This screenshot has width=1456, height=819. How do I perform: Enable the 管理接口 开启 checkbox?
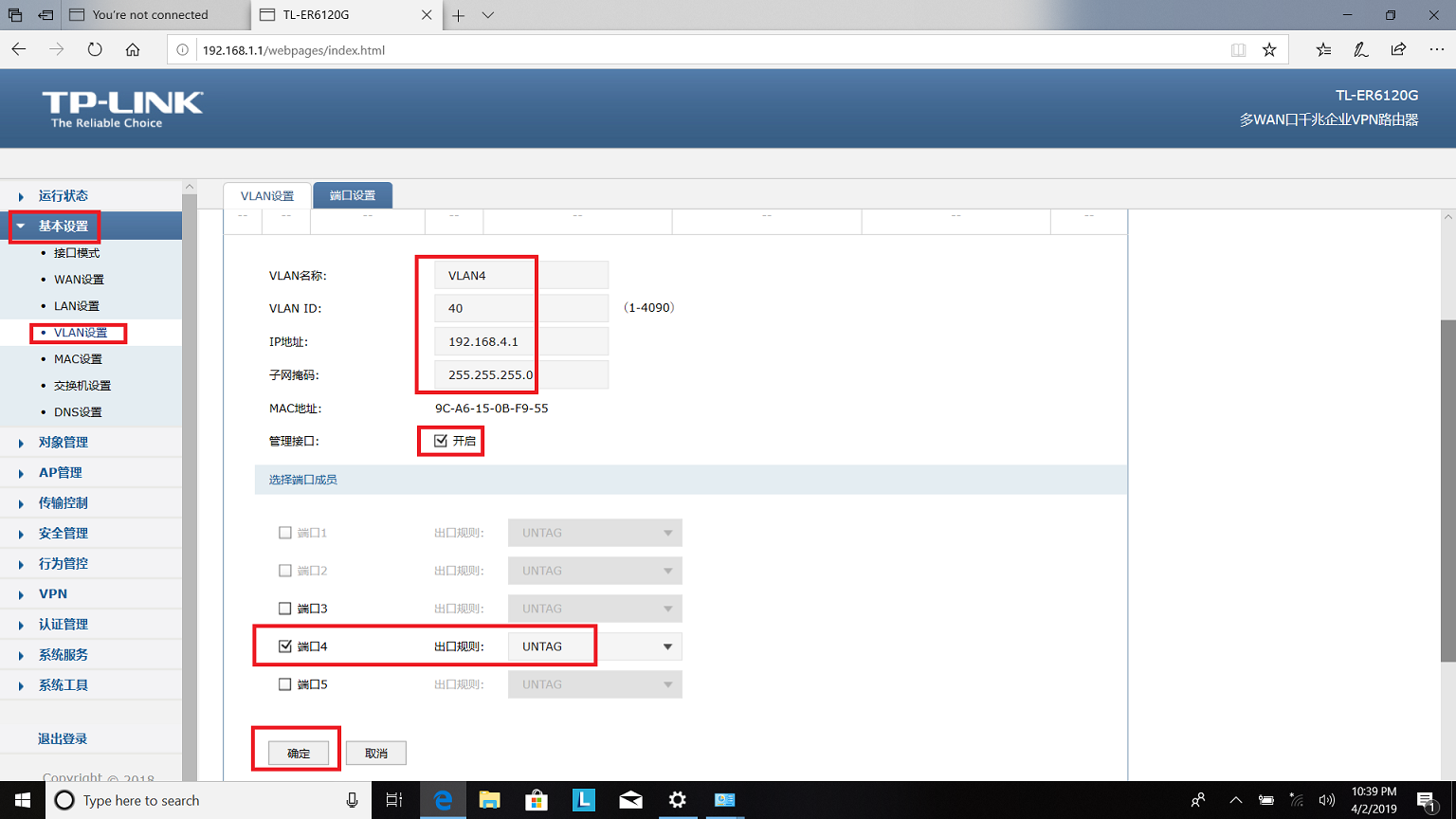pos(442,439)
